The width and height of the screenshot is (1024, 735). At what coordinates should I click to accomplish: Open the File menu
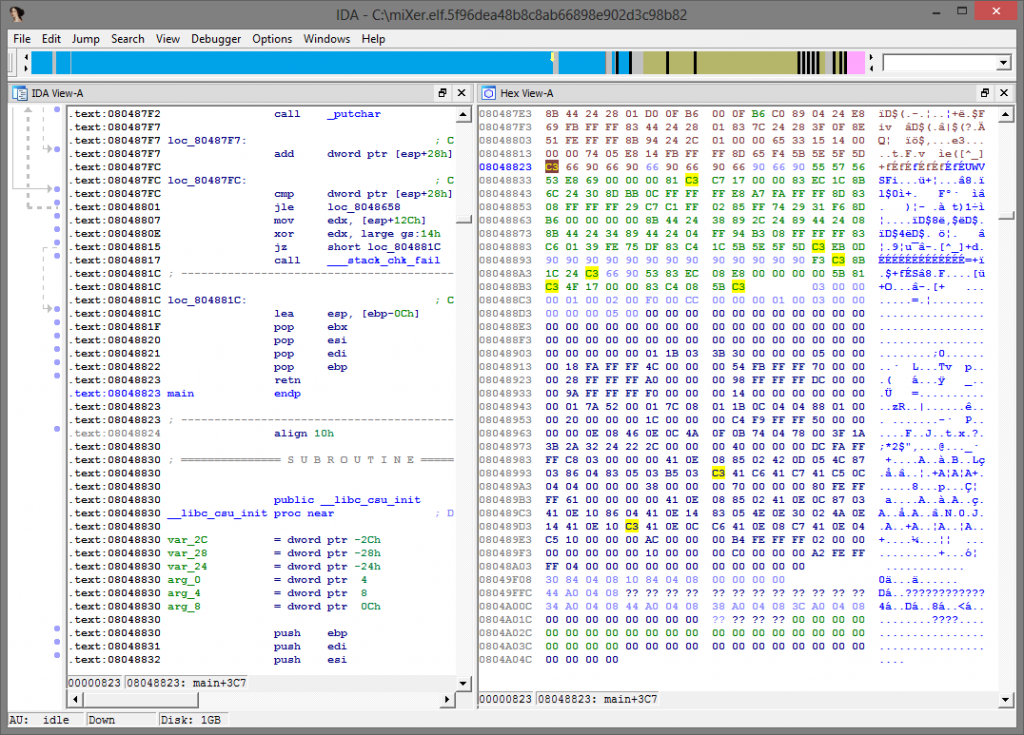(22, 39)
